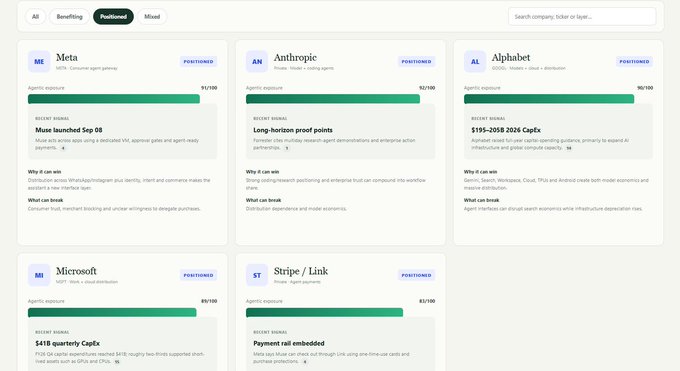Viewport: 680px width, 371px height.
Task: Open the Alphabet company title
Action: tap(511, 57)
